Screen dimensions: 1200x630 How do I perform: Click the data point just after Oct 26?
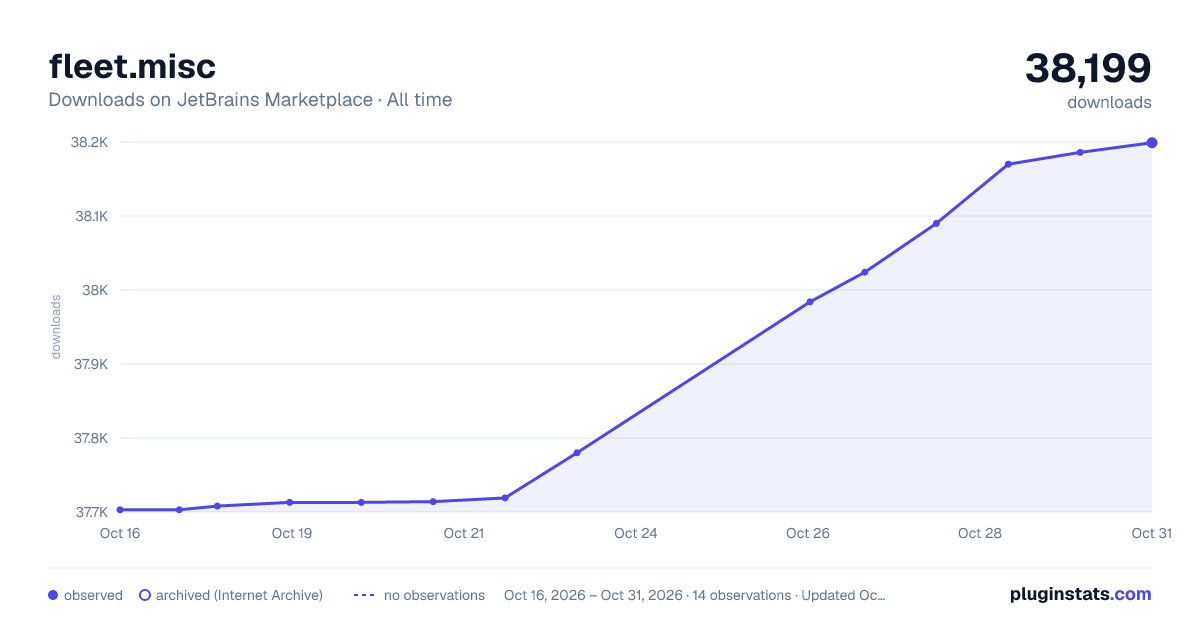click(865, 272)
